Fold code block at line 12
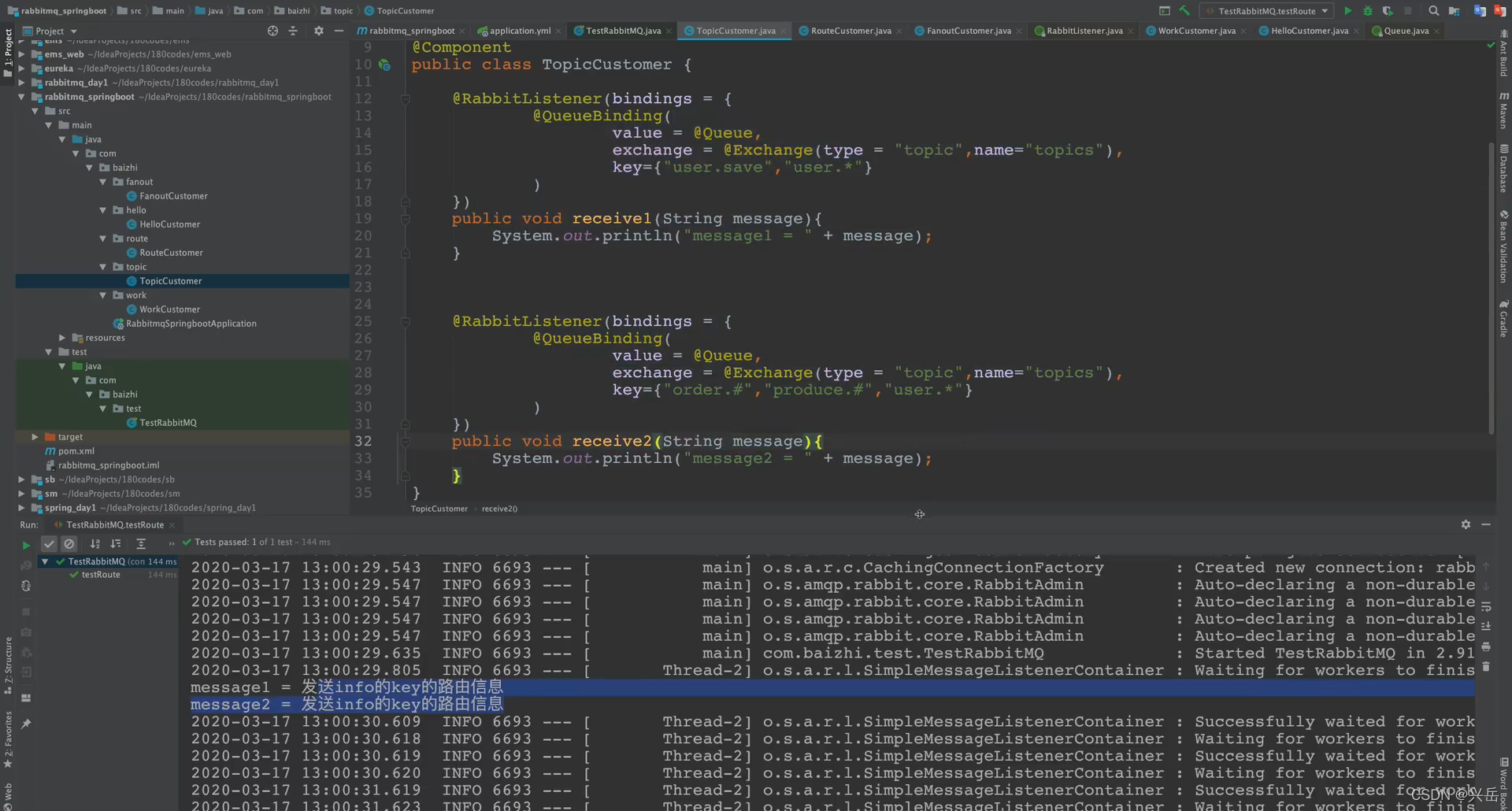This screenshot has width=1512, height=811. [x=406, y=99]
